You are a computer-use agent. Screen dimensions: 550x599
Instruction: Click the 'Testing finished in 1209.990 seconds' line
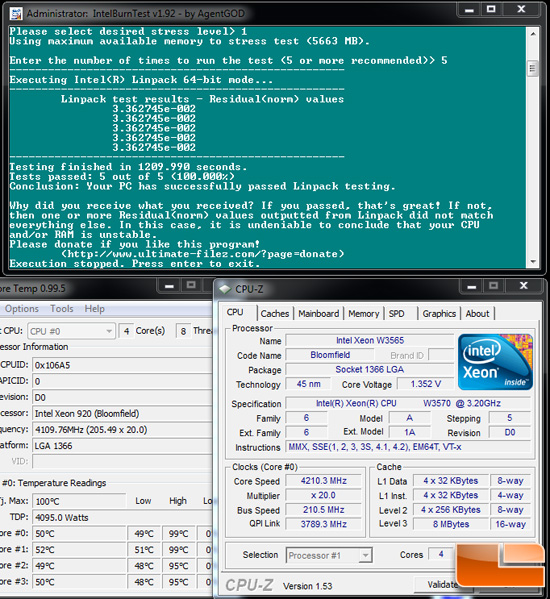[128, 167]
